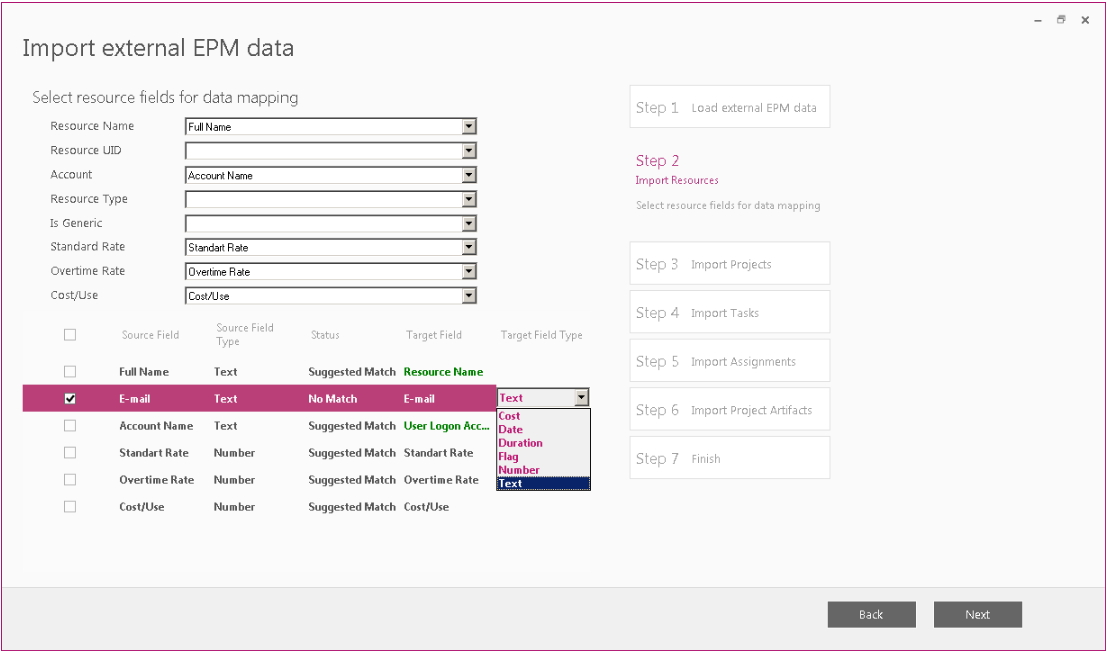Click the empty Resource UID field
Image resolution: width=1108 pixels, height=653 pixels.
pos(324,151)
